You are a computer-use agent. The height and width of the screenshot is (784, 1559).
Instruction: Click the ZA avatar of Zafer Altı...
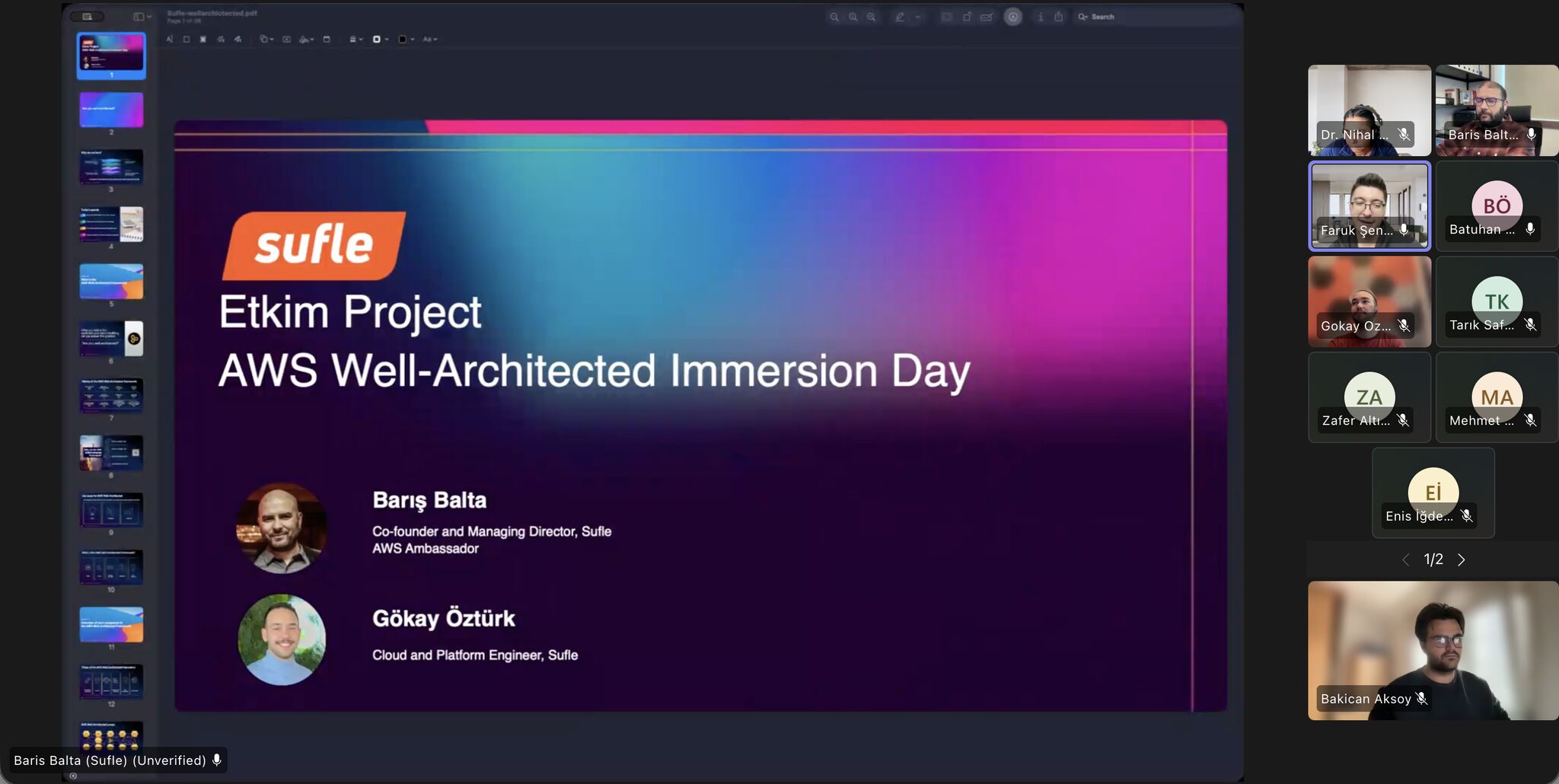tap(1369, 397)
